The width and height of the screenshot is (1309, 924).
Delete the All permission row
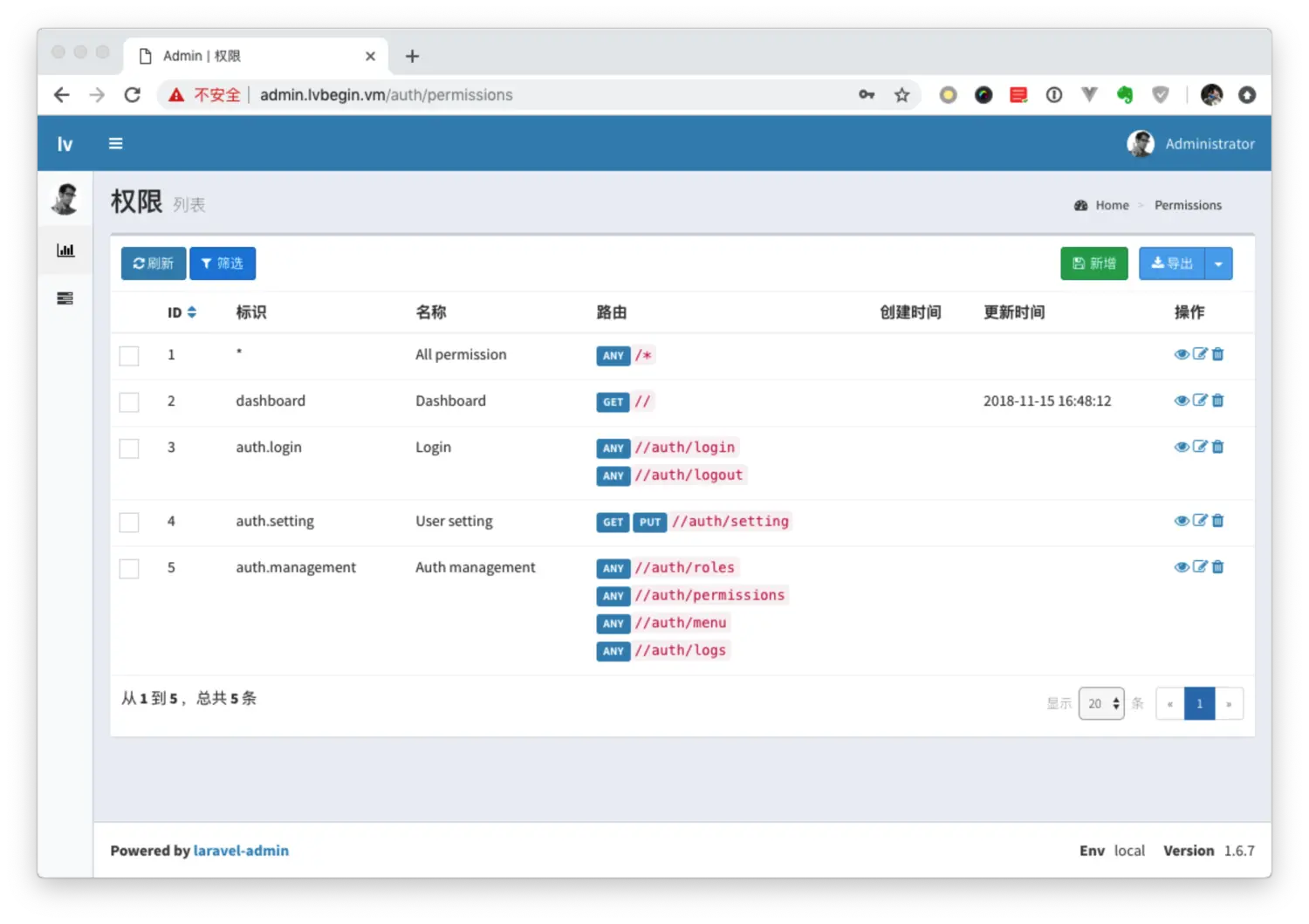point(1218,354)
